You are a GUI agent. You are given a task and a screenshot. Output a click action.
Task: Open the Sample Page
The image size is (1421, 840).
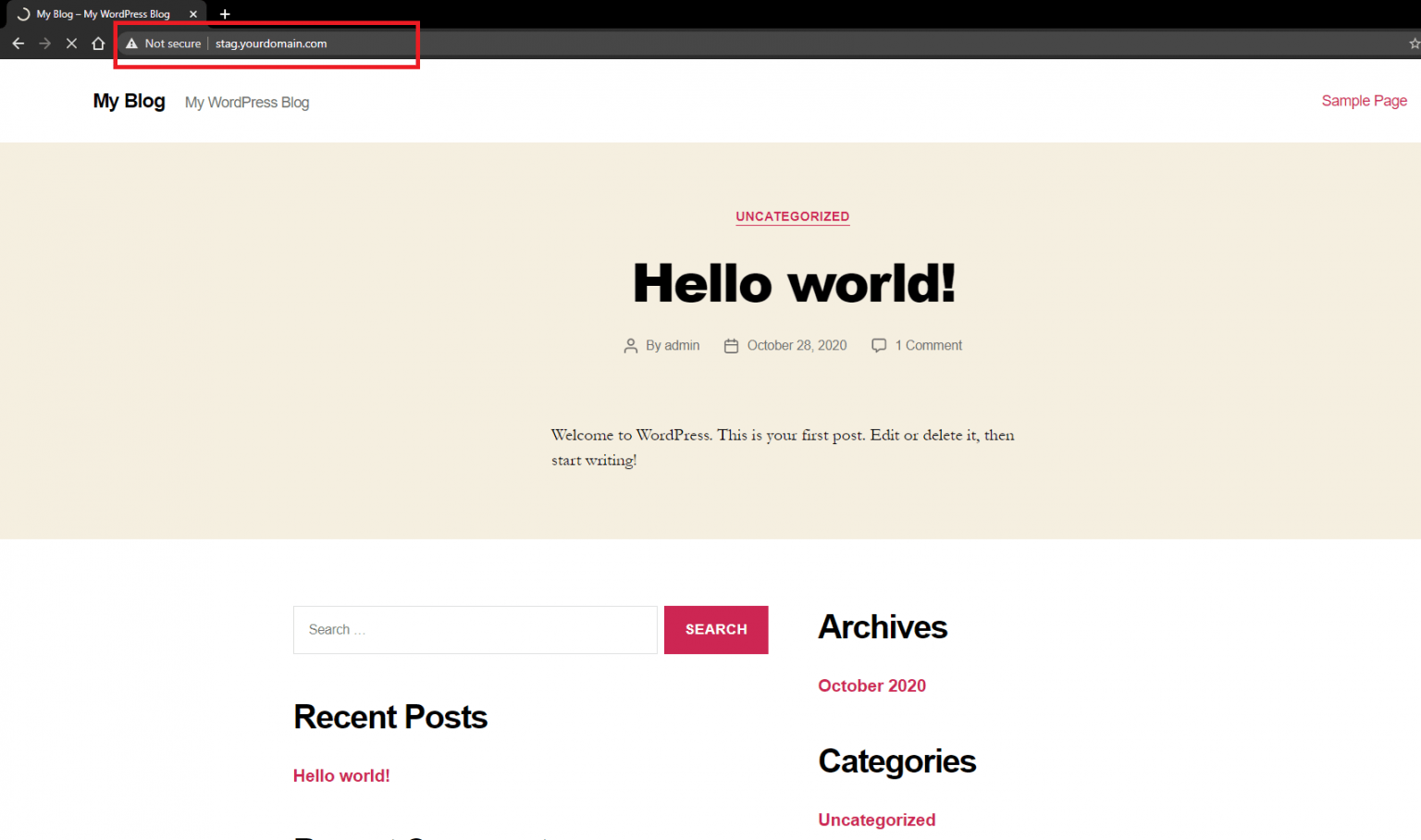(1364, 100)
